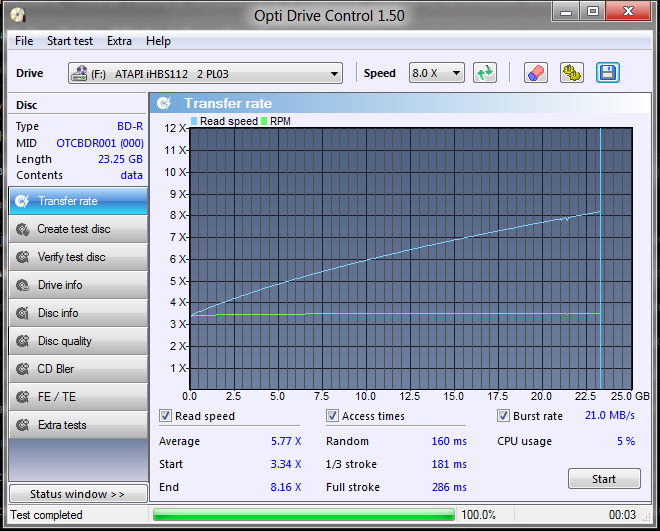This screenshot has height=531, width=660.
Task: Click the Disc quality sidebar icon
Action: tap(22, 341)
